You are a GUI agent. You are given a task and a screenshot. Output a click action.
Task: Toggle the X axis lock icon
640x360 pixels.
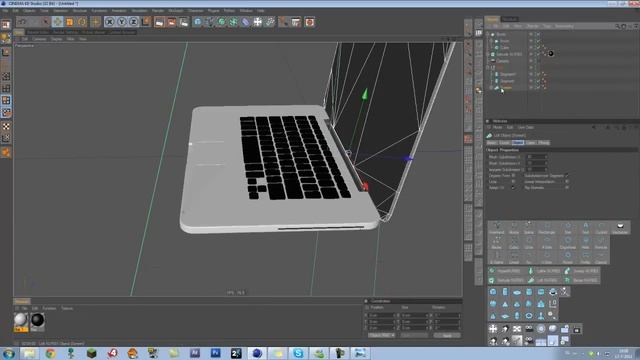(x=109, y=22)
